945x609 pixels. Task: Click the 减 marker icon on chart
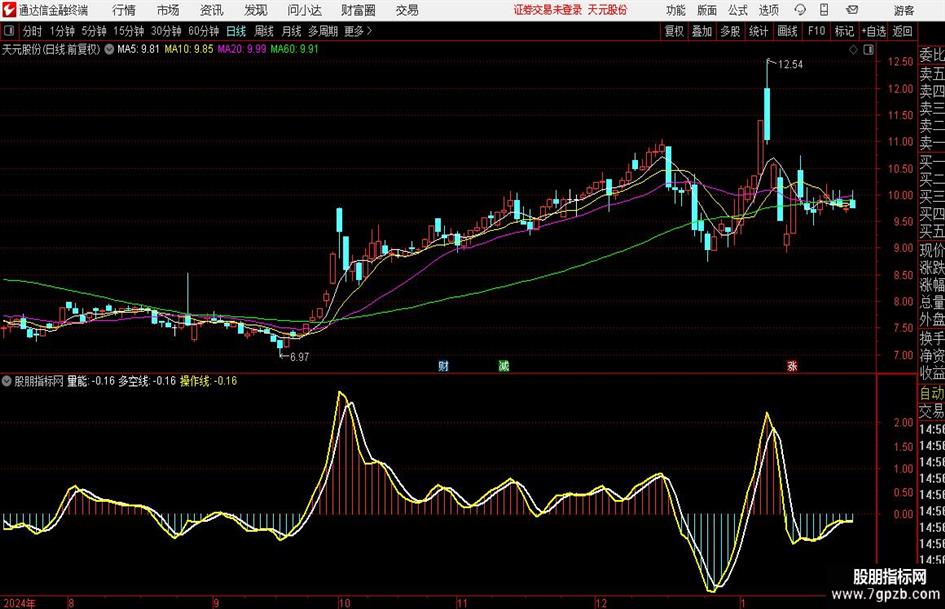coord(504,365)
